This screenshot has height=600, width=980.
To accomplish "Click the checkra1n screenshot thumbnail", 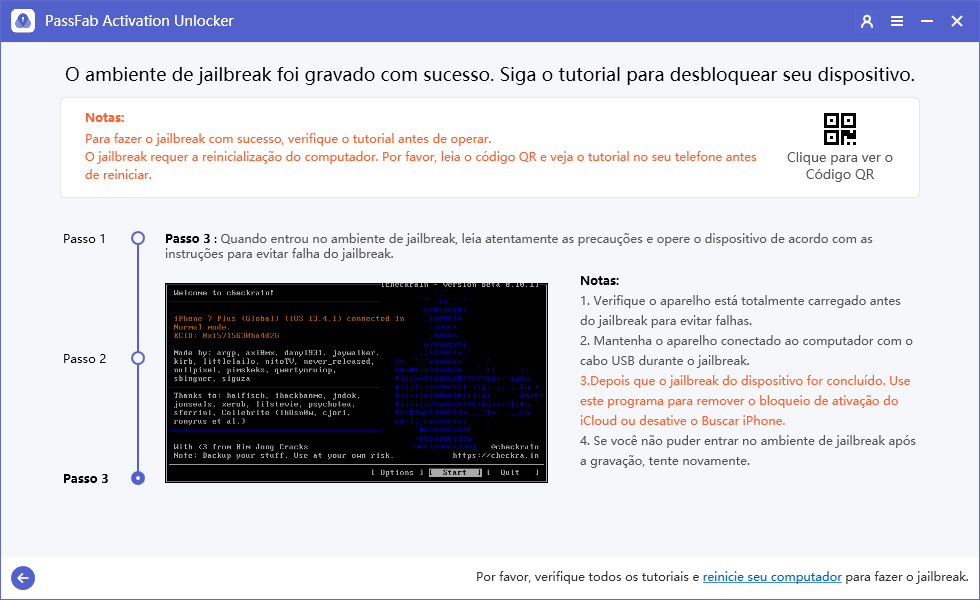I will click(x=355, y=380).
